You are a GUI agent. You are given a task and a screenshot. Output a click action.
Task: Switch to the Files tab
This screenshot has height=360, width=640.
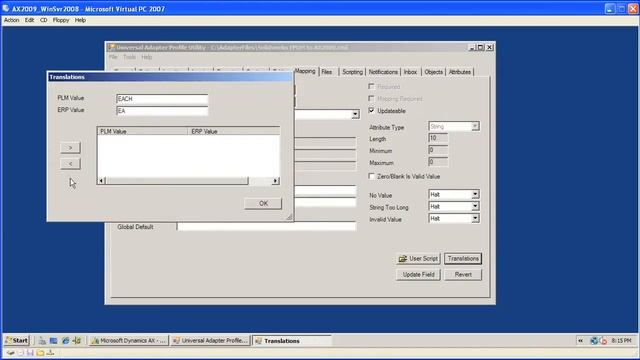coord(327,72)
